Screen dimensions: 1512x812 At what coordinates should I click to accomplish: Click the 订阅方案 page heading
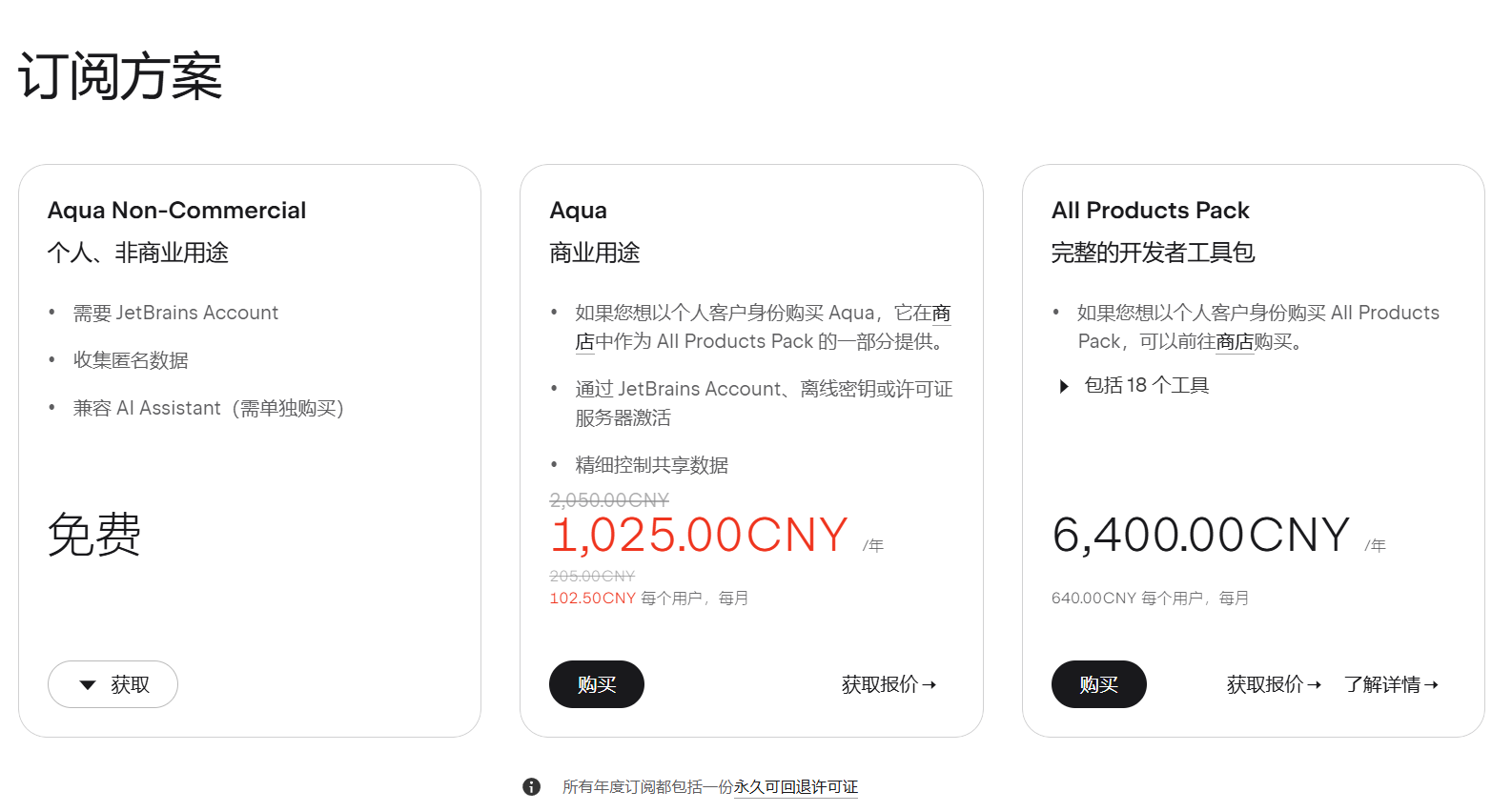[x=120, y=76]
